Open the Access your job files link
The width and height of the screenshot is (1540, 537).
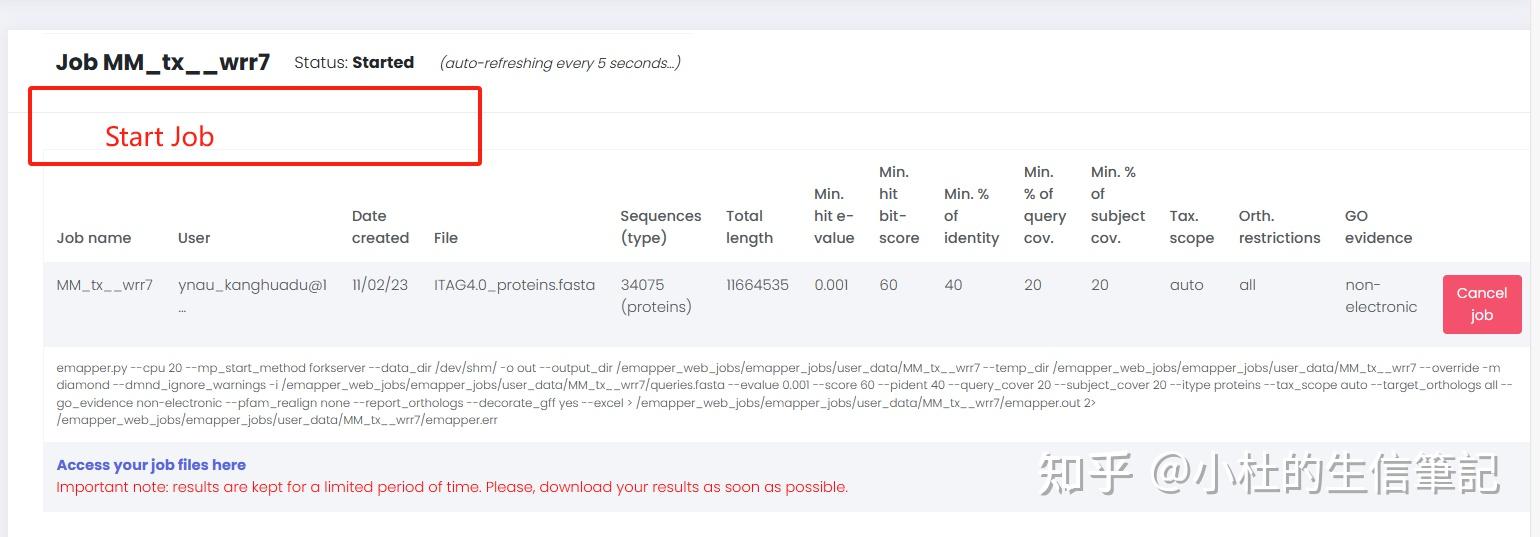tap(151, 465)
